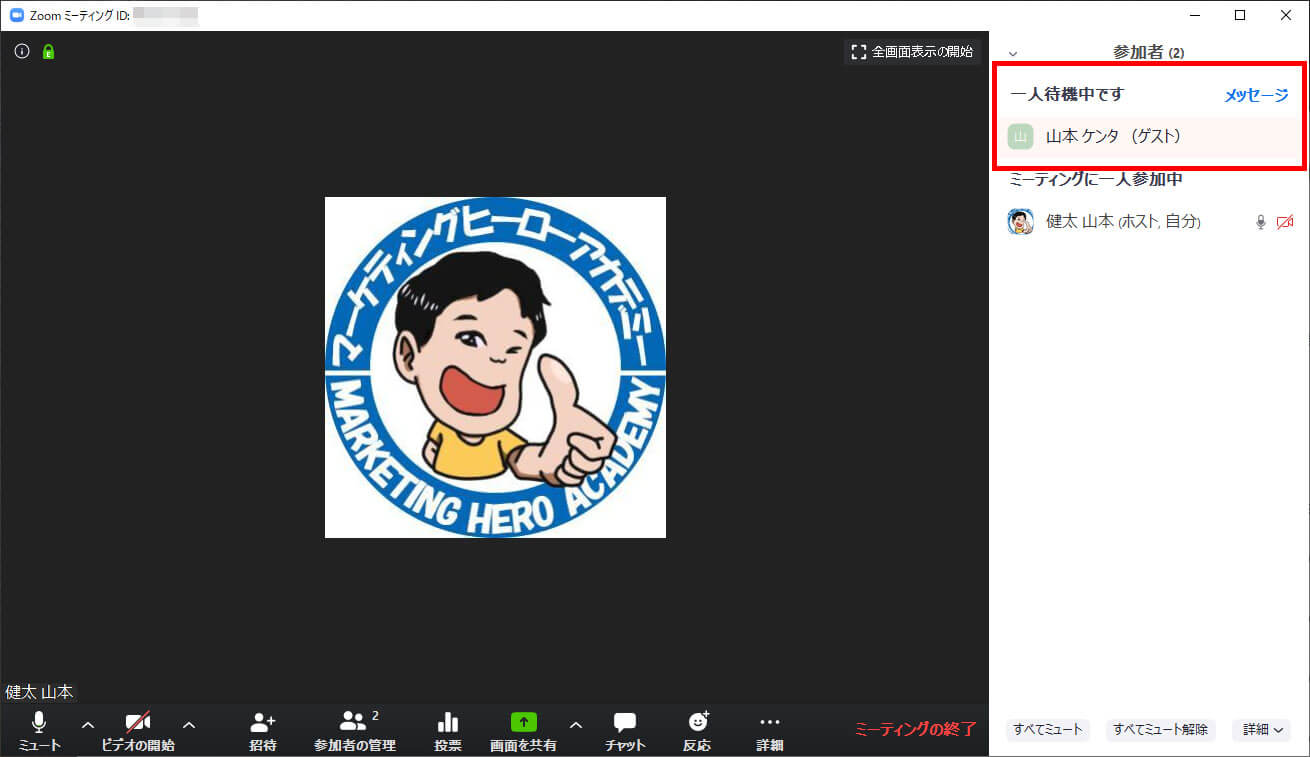Collapse the participants panel chevron
1310x757 pixels.
coord(1013,53)
